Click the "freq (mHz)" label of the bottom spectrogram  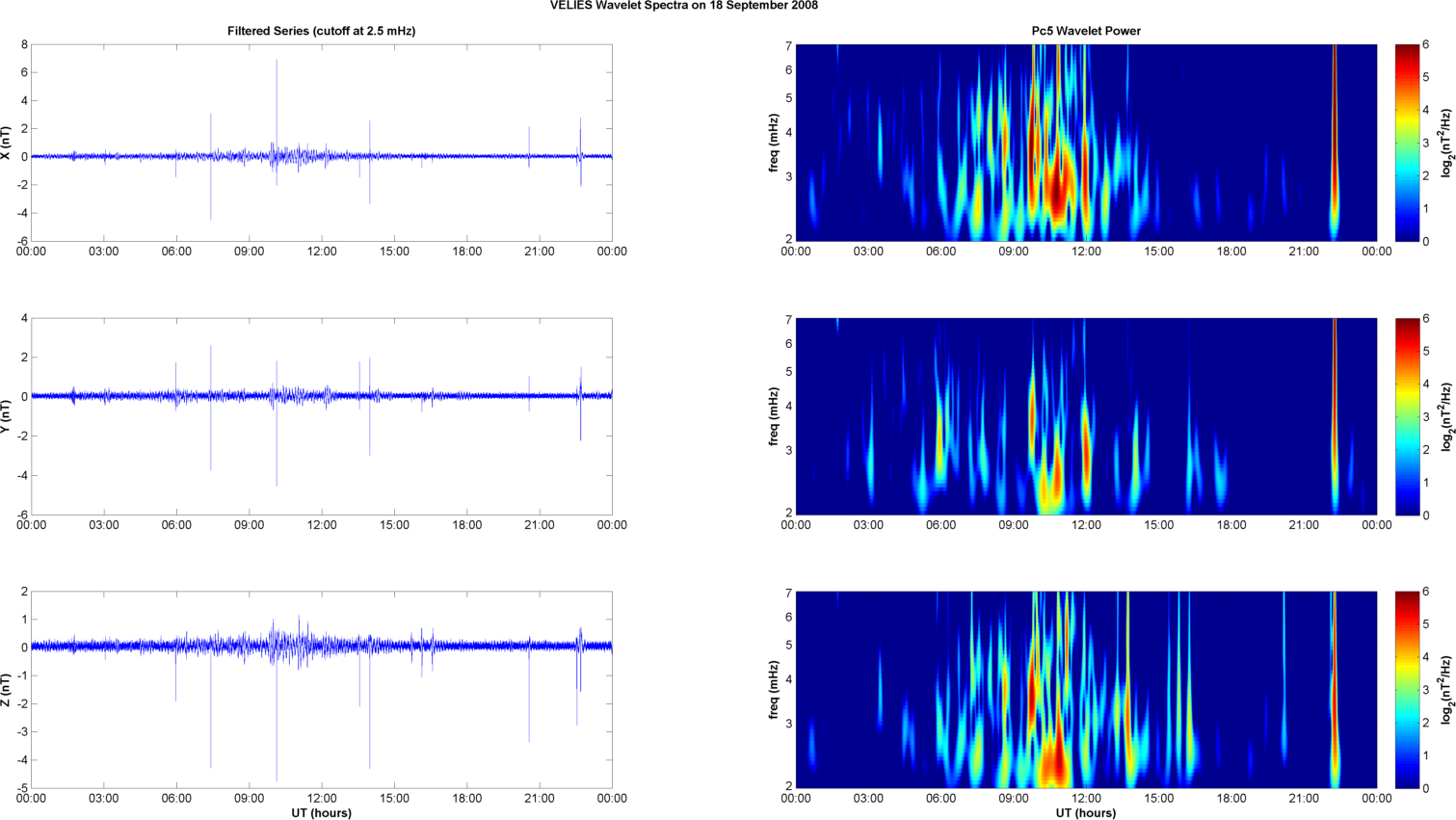coord(774,690)
